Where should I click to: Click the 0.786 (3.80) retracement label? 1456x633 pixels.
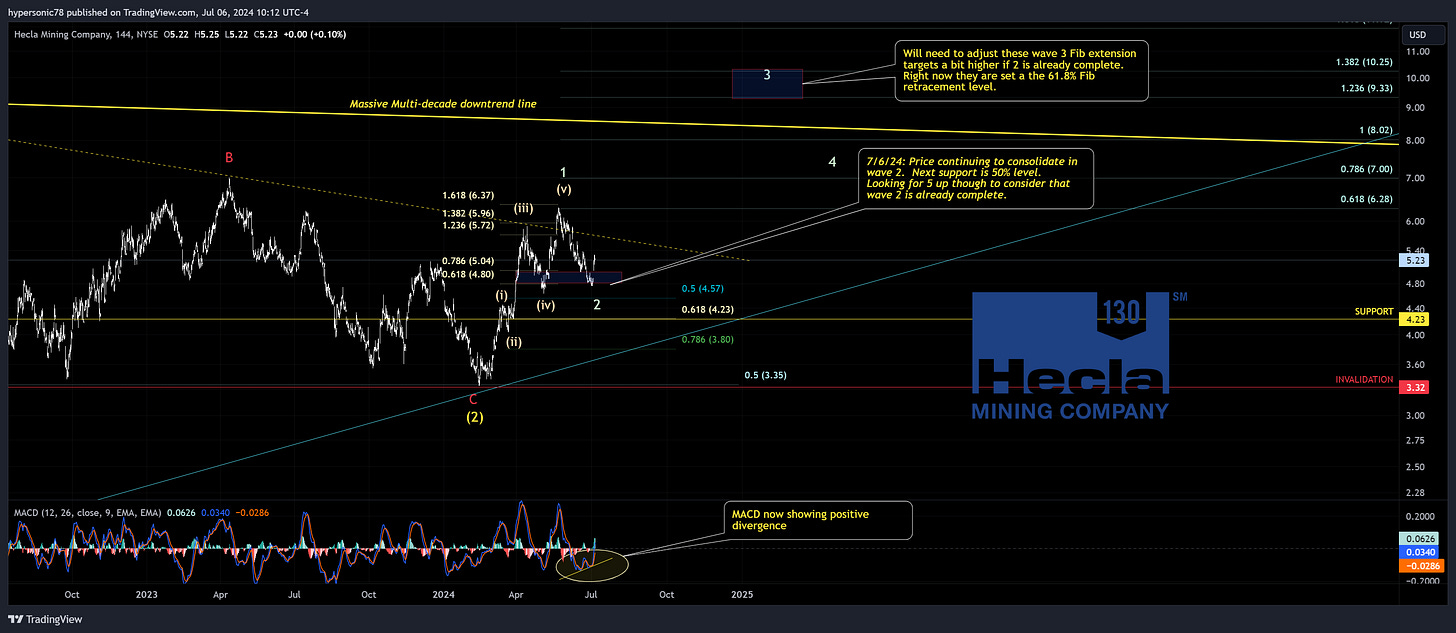click(706, 340)
